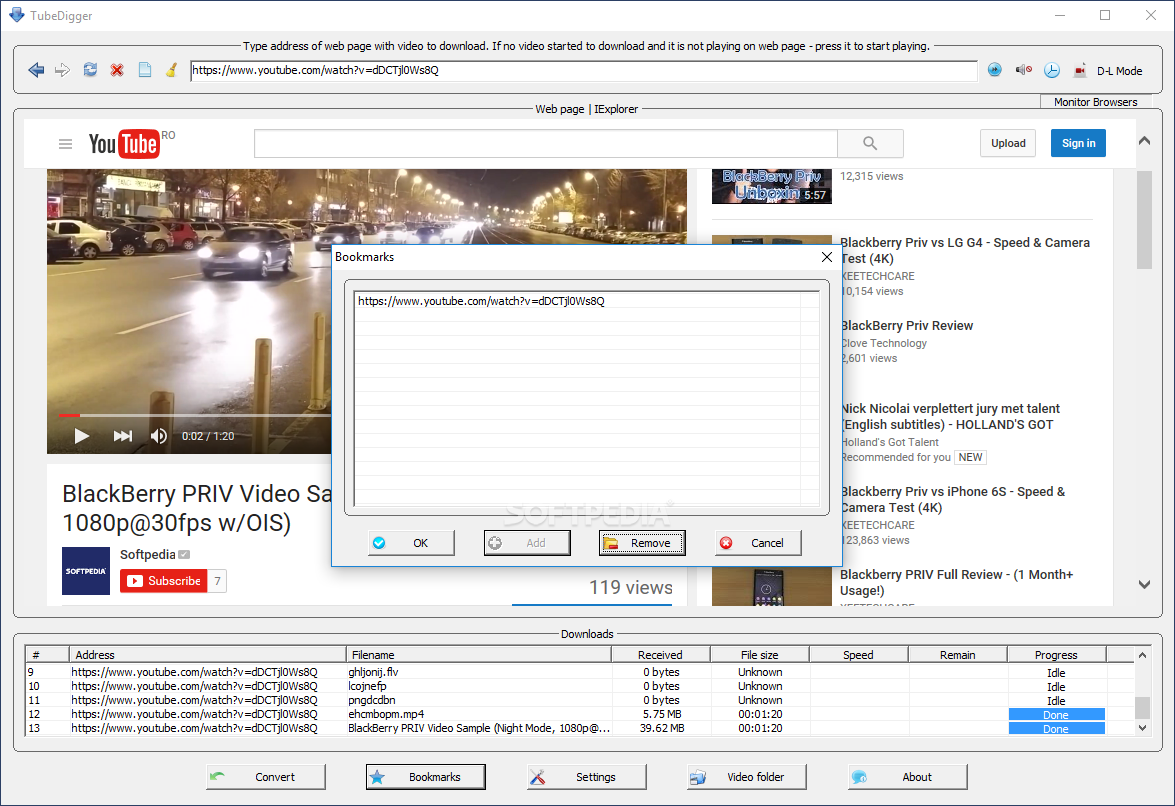Click the YouTube search box

tap(546, 143)
